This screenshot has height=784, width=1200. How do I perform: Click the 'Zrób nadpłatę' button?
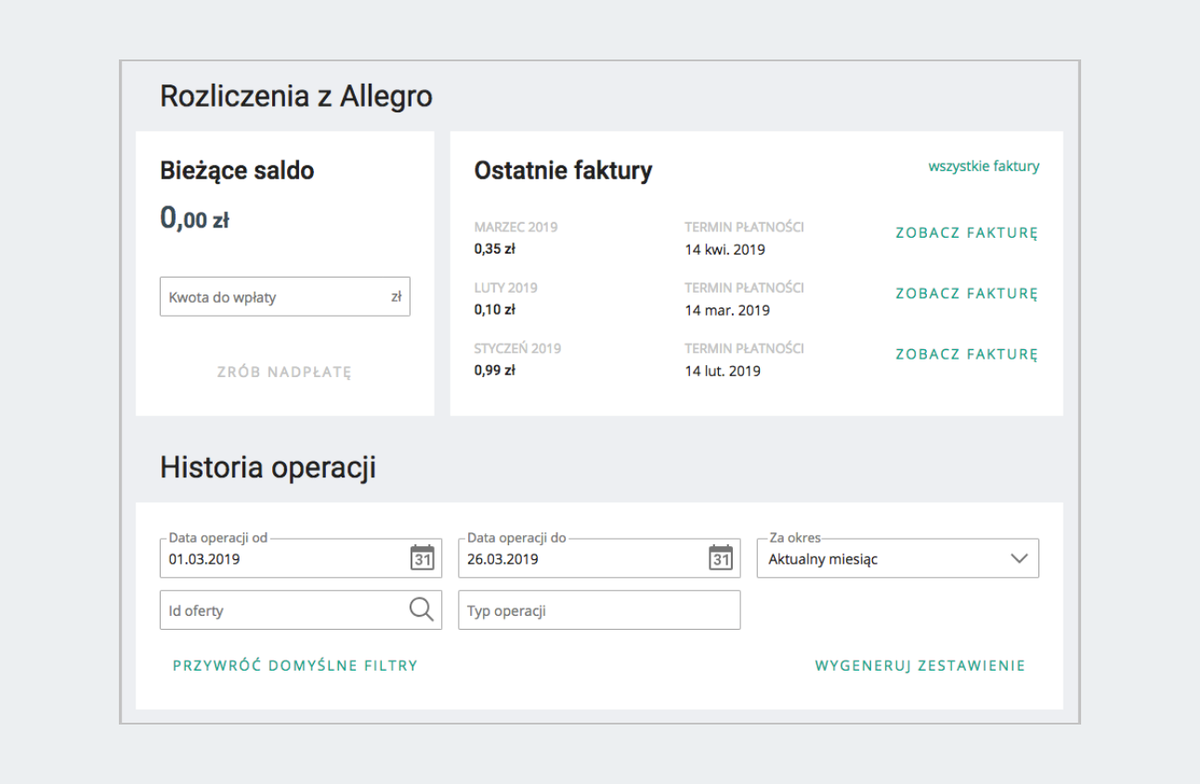click(285, 372)
